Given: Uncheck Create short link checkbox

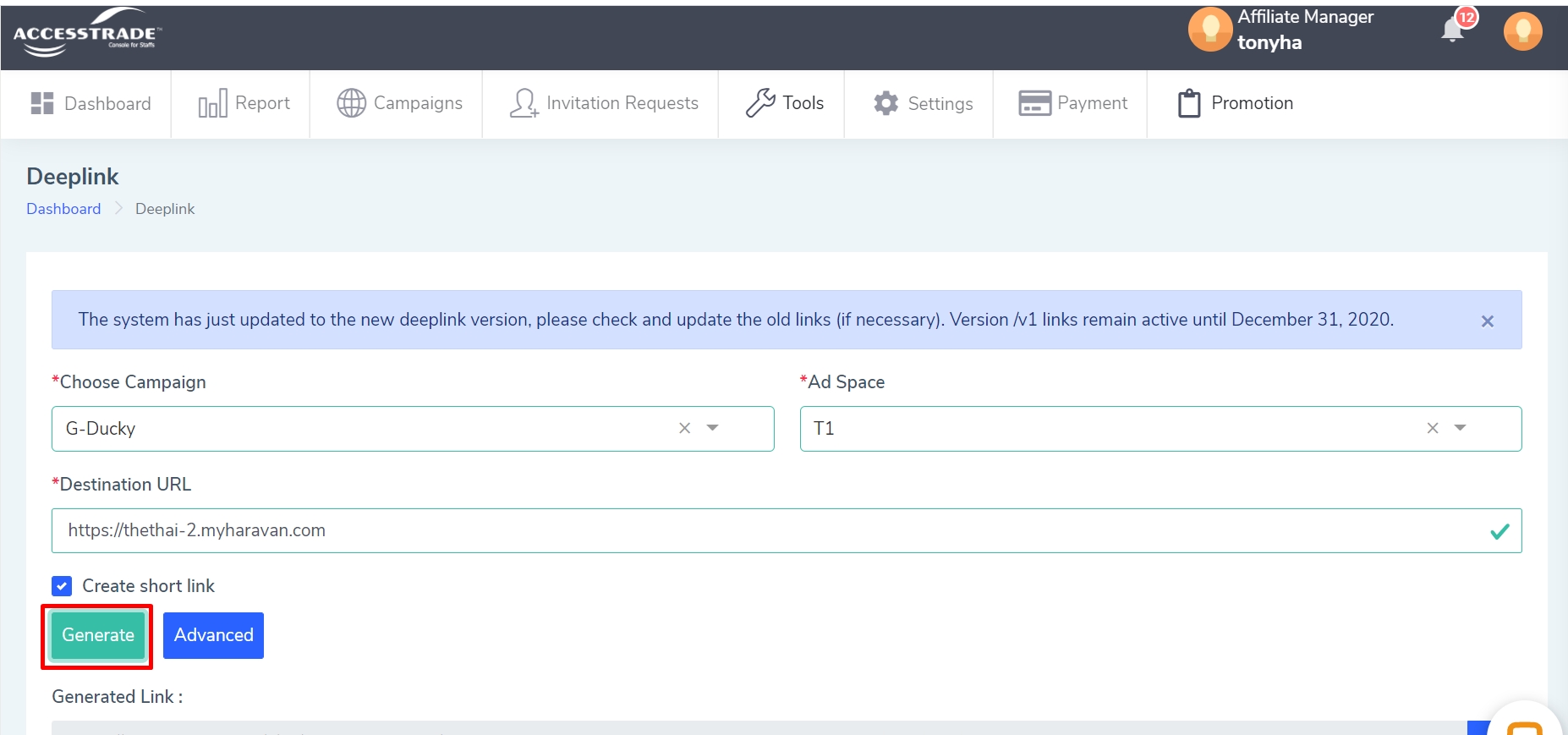Looking at the screenshot, I should (x=62, y=586).
